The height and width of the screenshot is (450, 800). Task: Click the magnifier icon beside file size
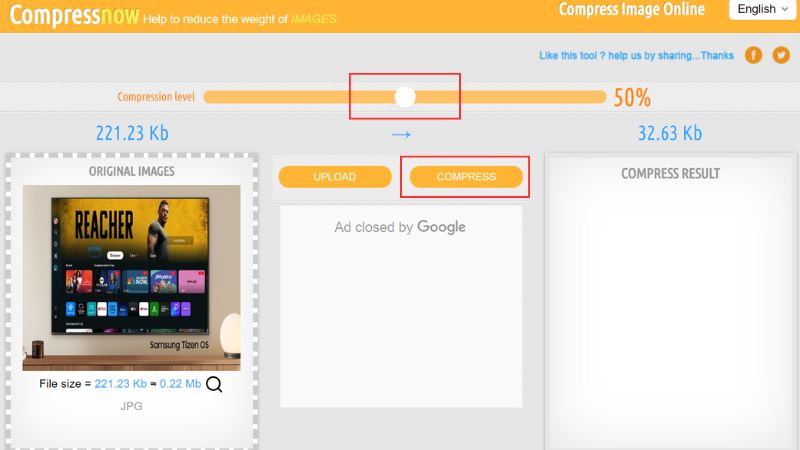coord(214,384)
